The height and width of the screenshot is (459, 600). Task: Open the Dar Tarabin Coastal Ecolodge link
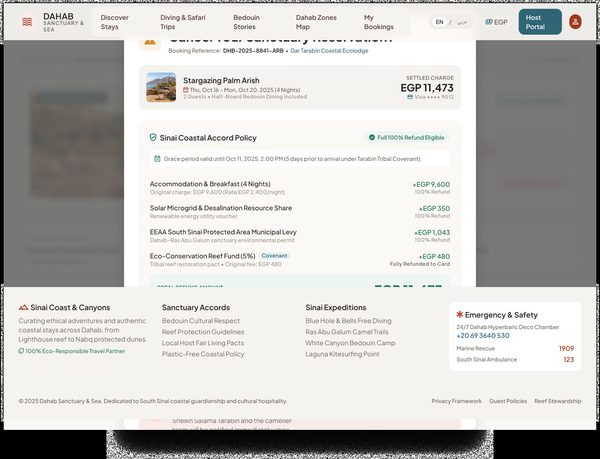pos(329,50)
